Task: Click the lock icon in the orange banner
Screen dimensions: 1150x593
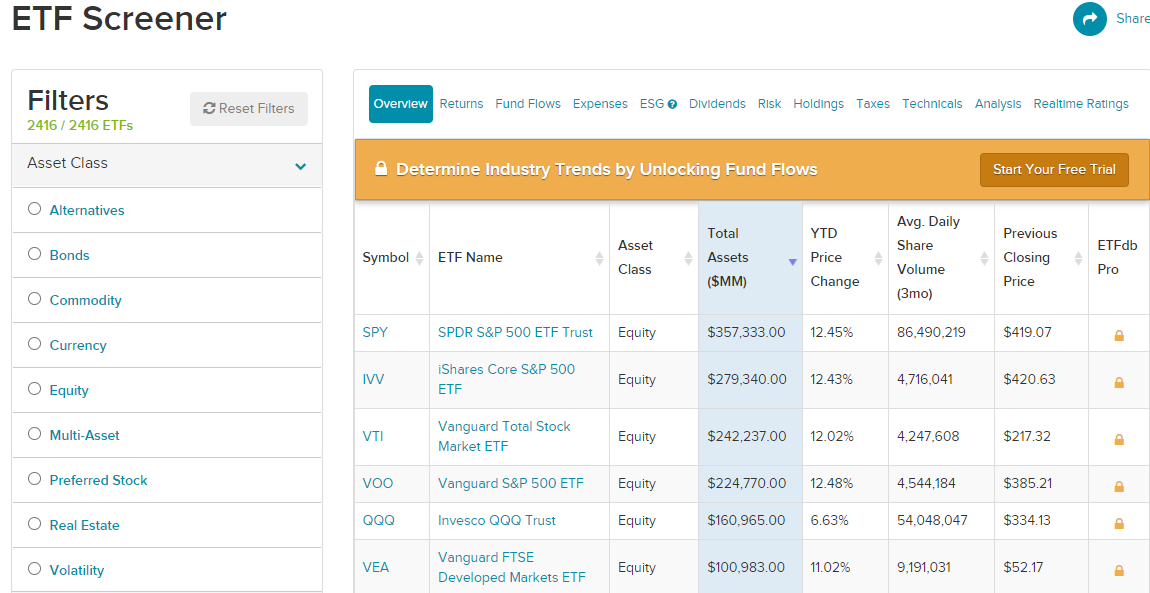Action: click(381, 169)
